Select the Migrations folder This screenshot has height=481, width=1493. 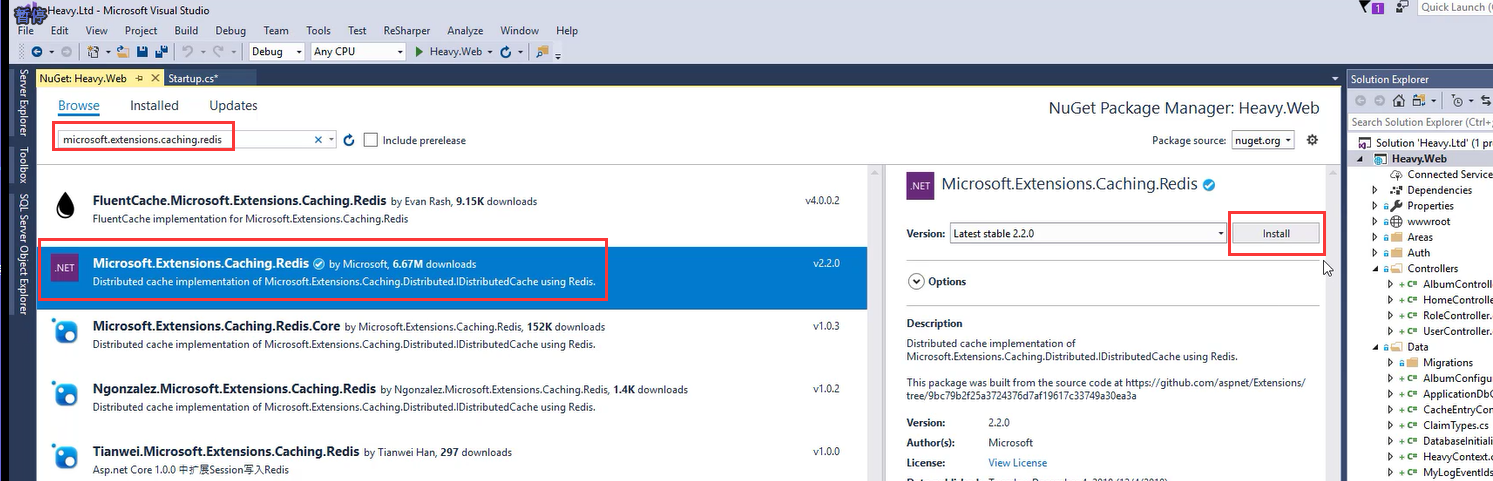pos(1447,362)
